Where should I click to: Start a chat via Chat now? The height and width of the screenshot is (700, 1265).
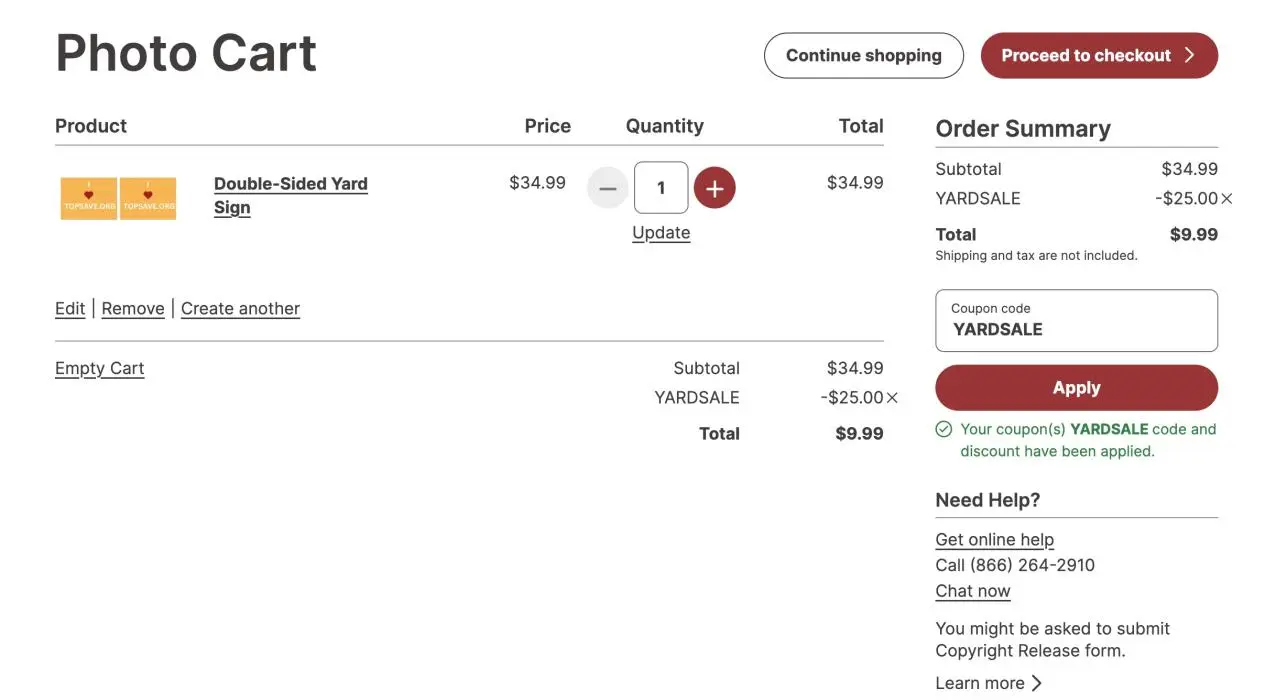(972, 591)
